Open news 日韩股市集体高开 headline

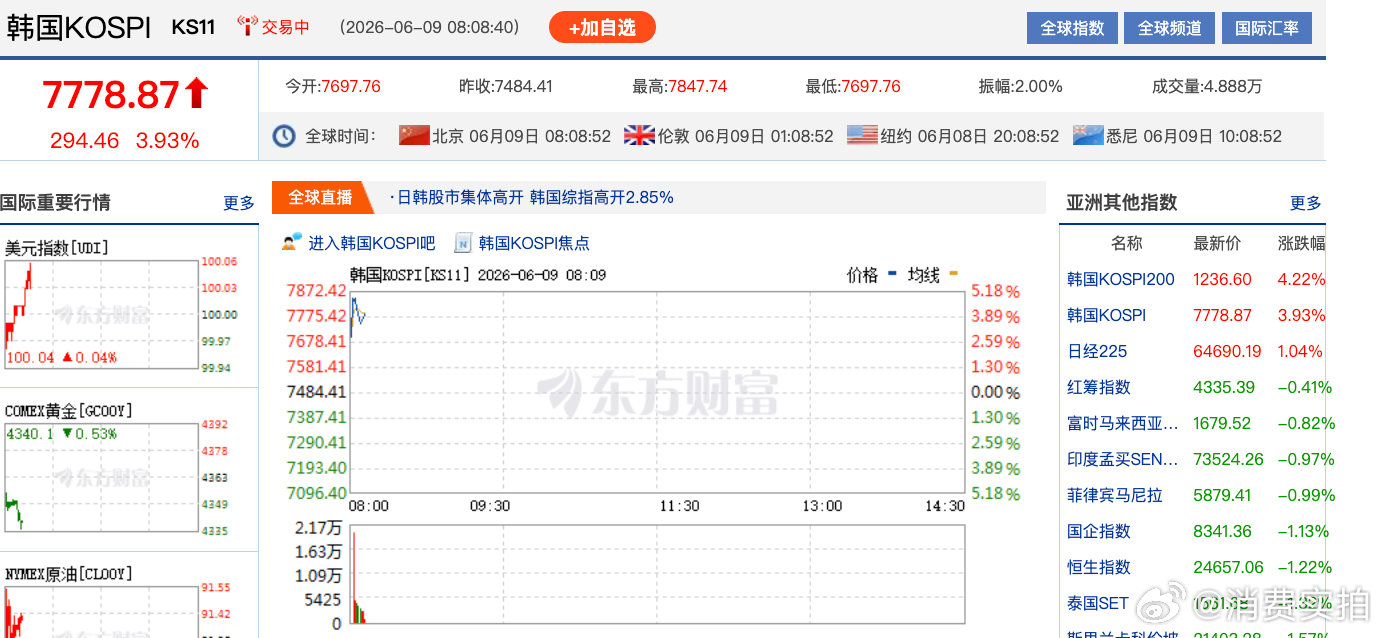[534, 198]
